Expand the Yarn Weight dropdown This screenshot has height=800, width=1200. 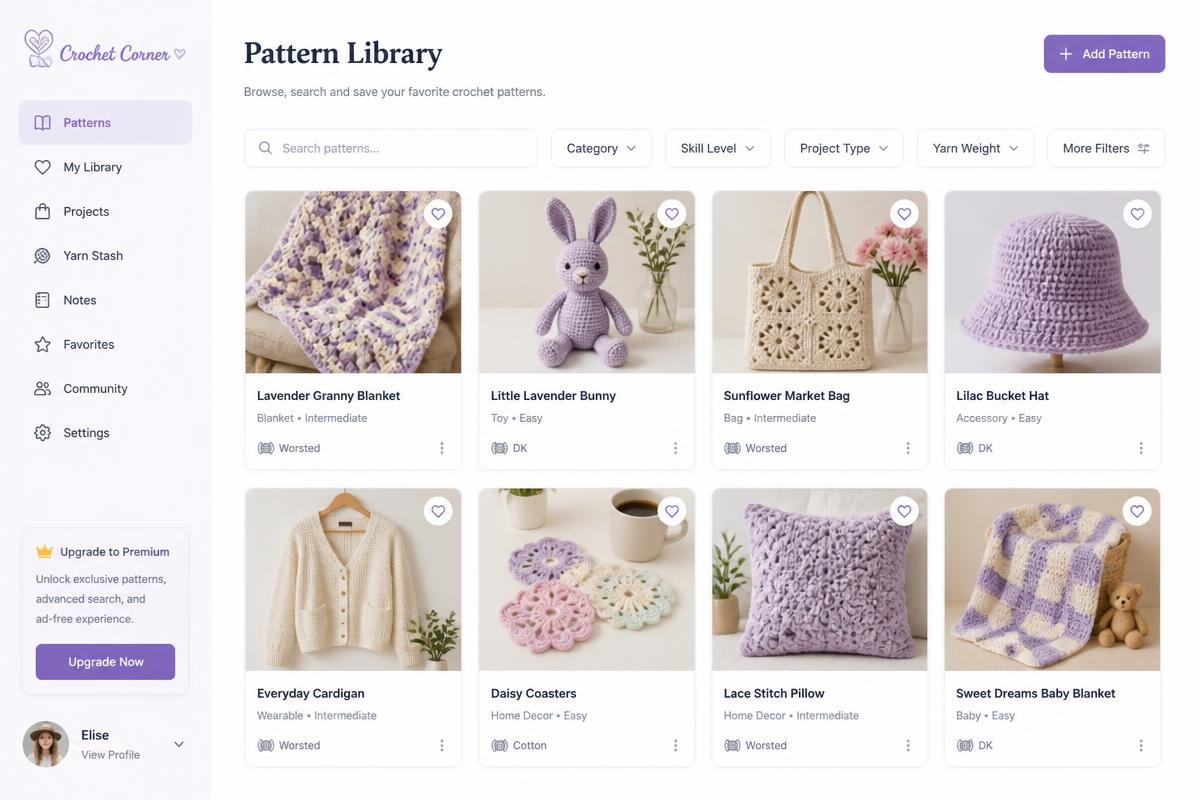975,148
